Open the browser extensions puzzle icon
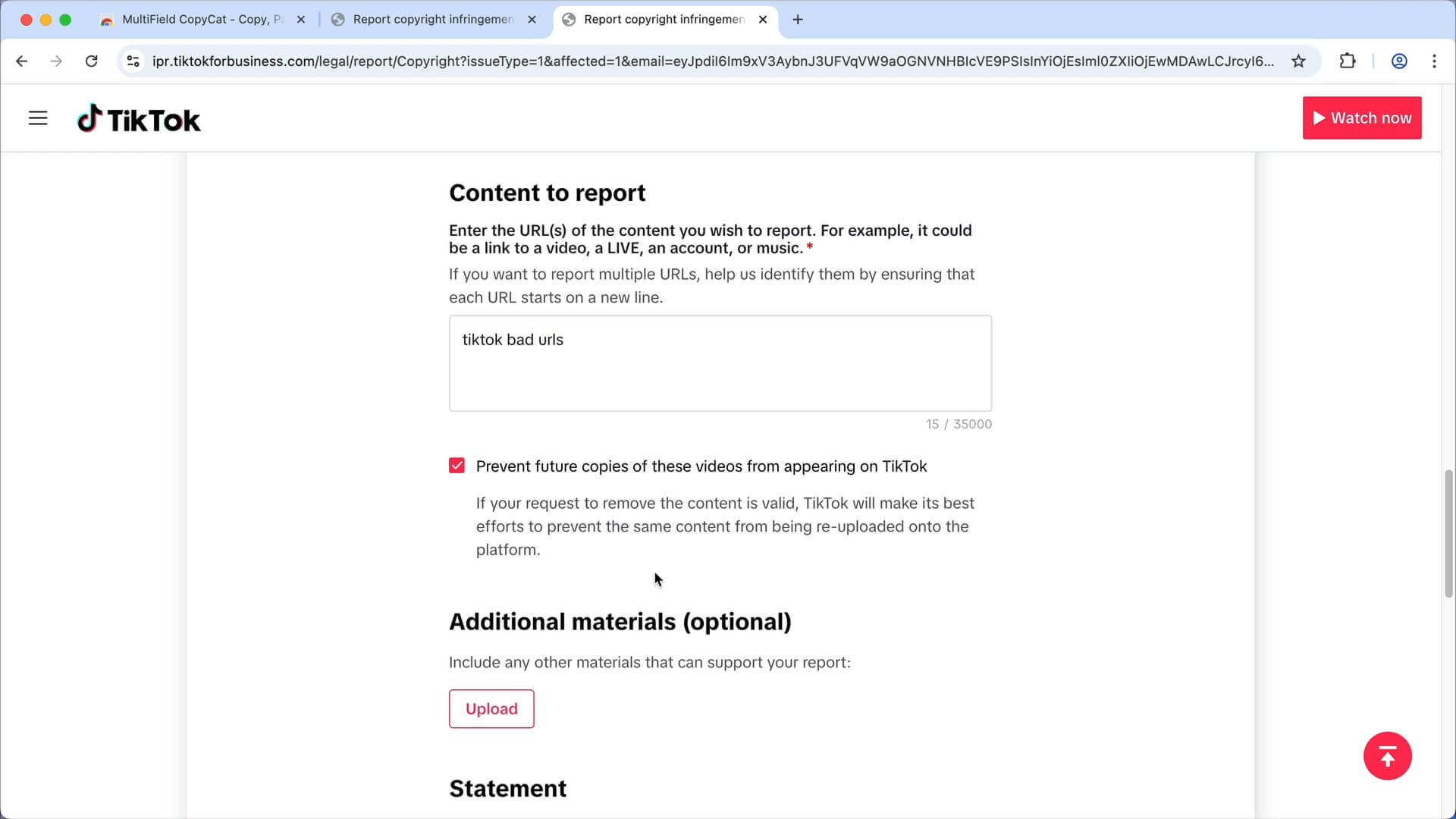 point(1348,61)
